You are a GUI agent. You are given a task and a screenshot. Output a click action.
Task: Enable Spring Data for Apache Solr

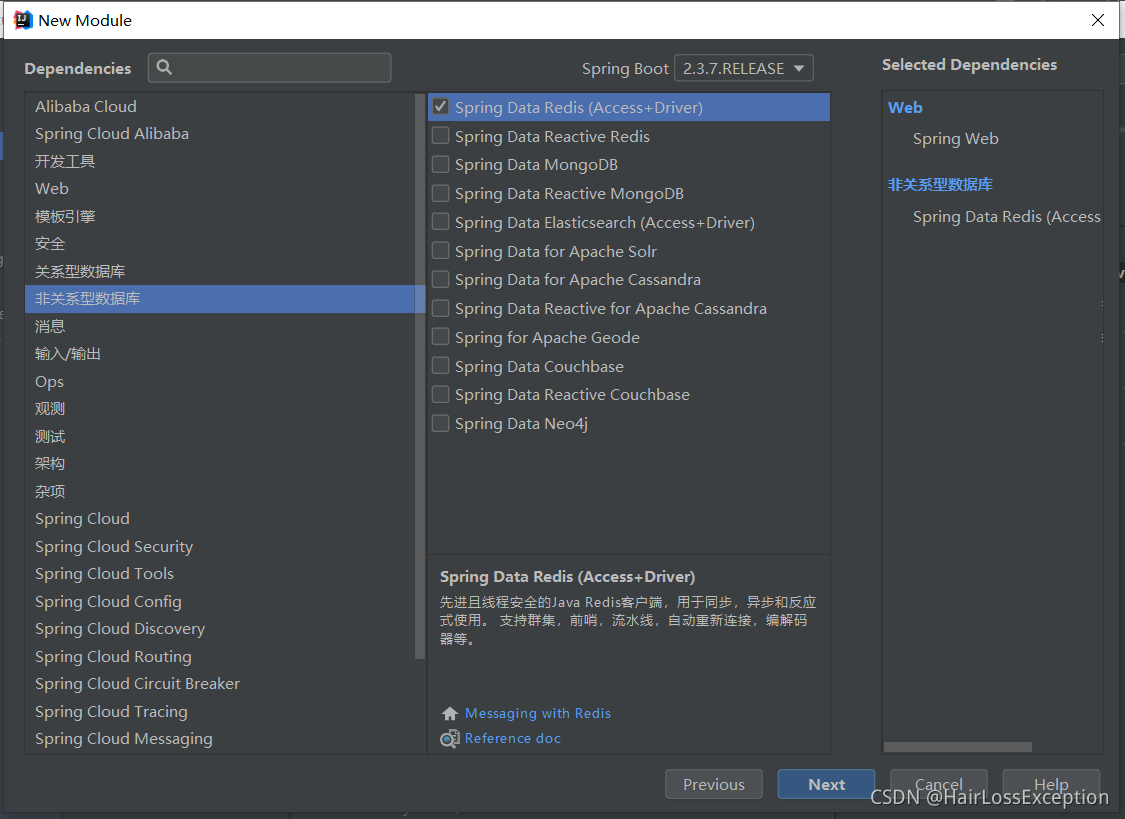pos(441,250)
